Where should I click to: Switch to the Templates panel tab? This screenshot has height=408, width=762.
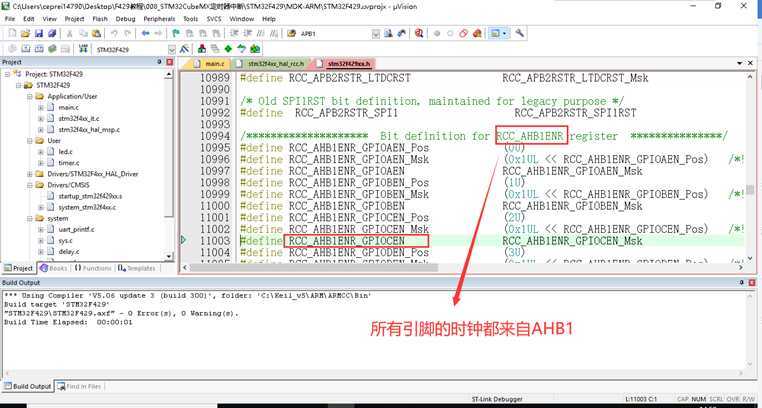click(x=137, y=268)
